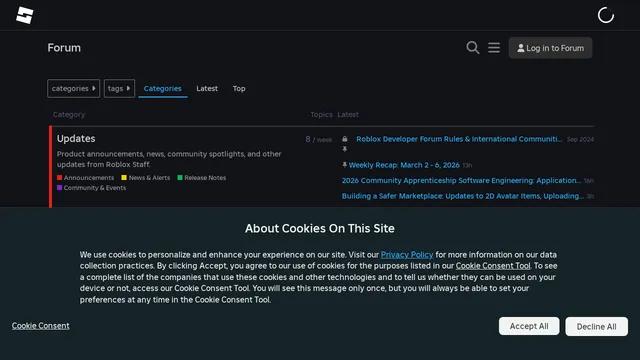Viewport: 640px width, 360px height.
Task: Click the Privacy Policy link
Action: [x=407, y=255]
